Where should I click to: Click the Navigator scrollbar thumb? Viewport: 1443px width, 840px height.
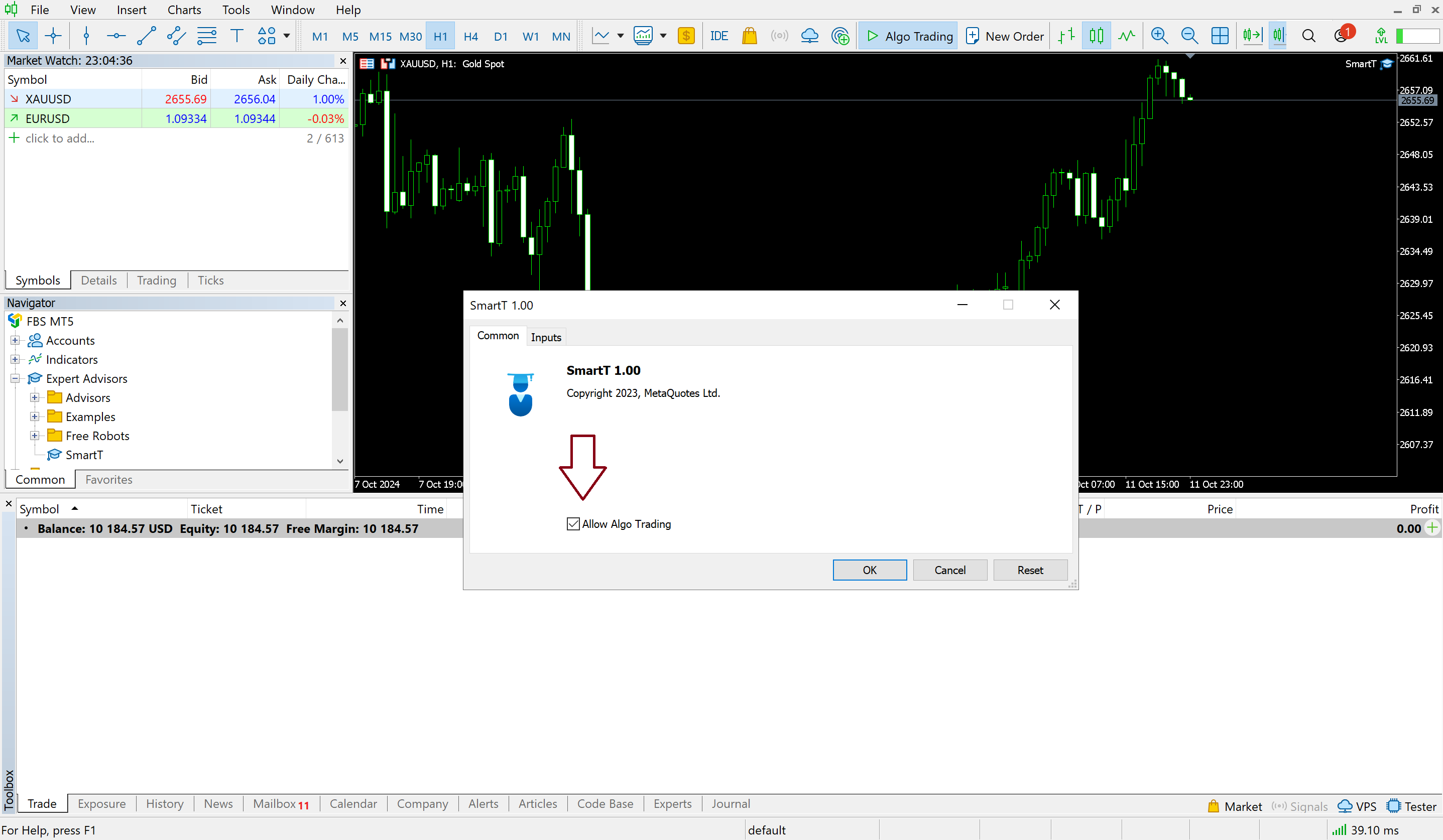pyautogui.click(x=340, y=370)
